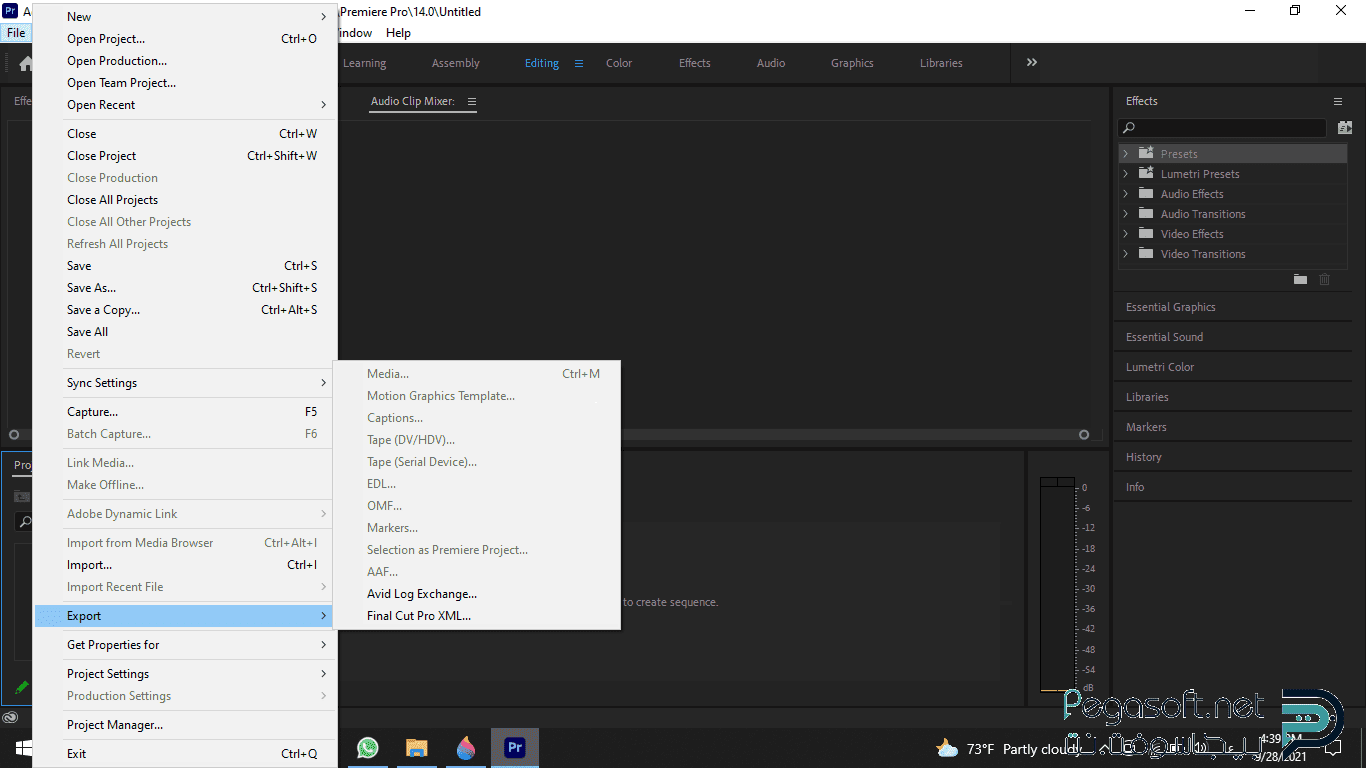Open the Project Settings submenu
1366x768 pixels.
coord(185,674)
